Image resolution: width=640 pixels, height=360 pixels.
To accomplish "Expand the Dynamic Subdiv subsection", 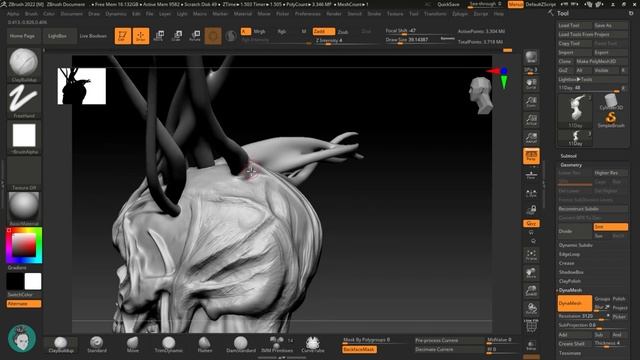I will point(575,245).
